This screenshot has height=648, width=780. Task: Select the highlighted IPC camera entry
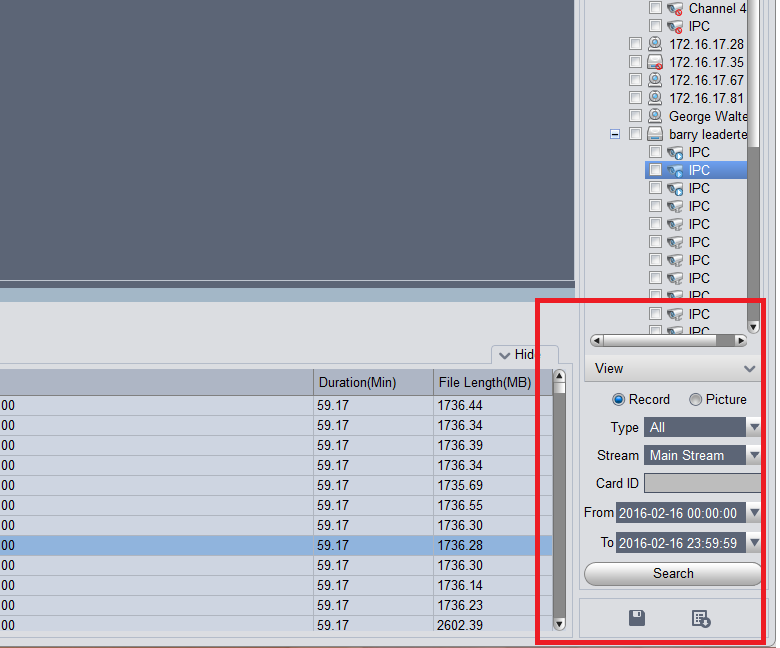coord(695,170)
